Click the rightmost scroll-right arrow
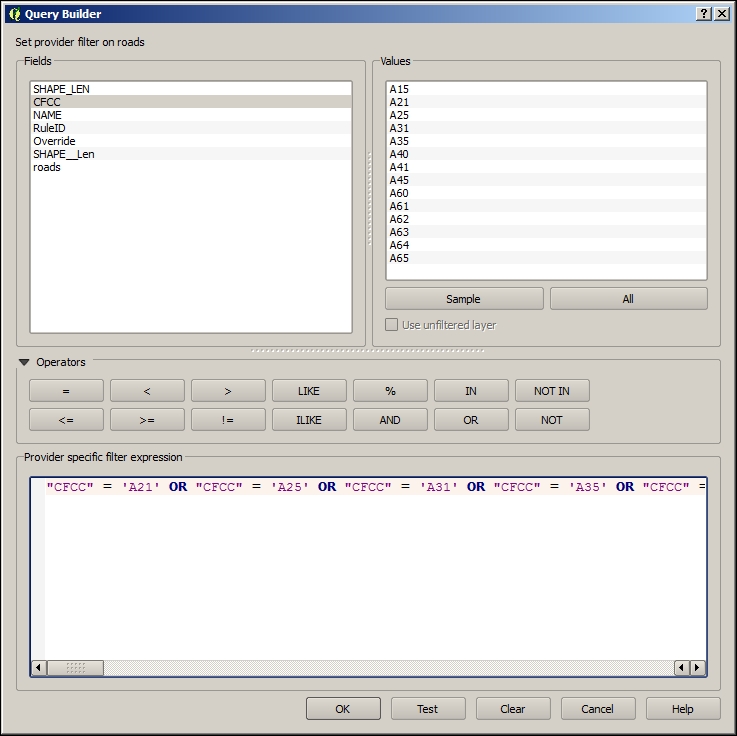 click(698, 667)
